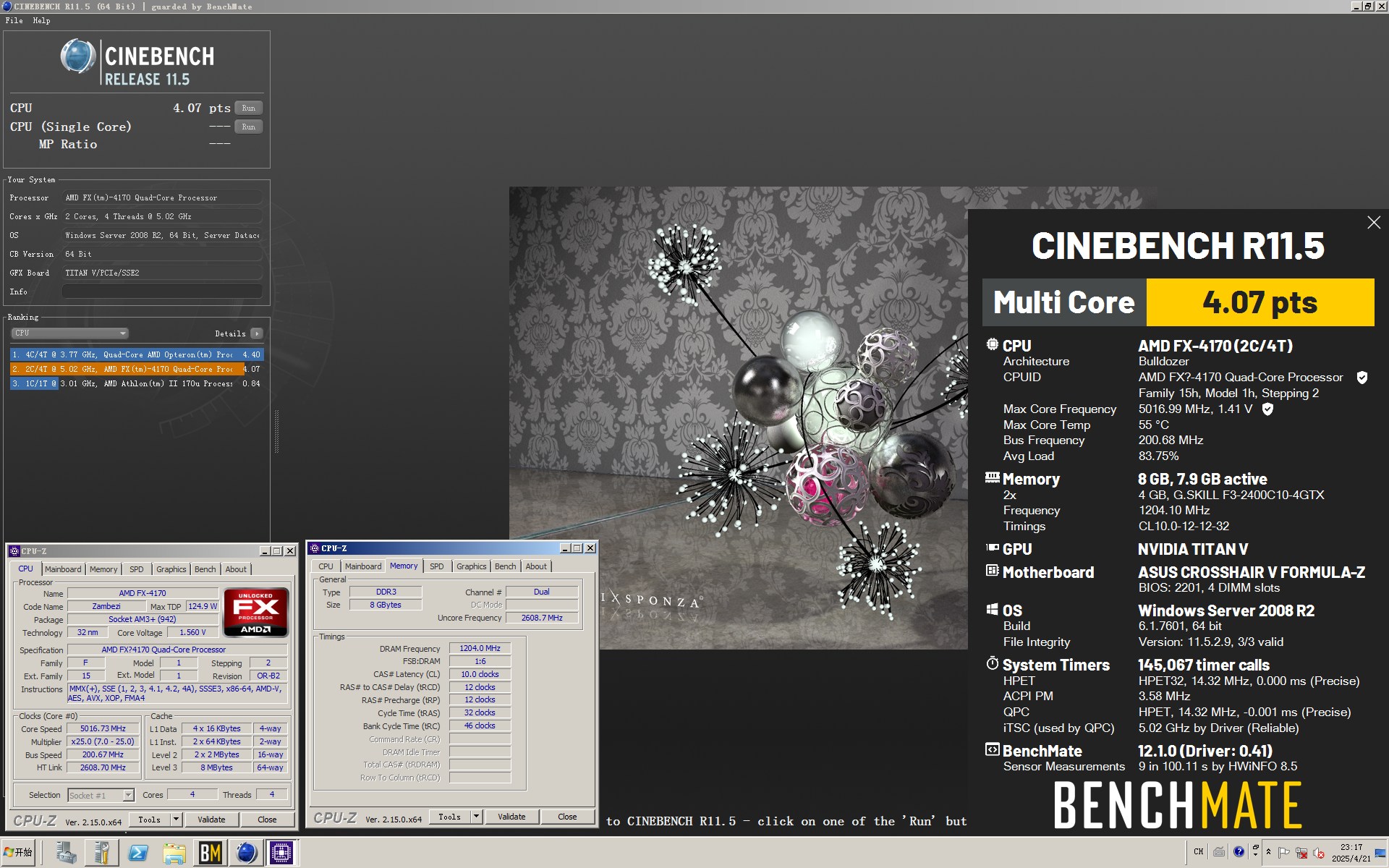Click Validate in left CPU-Z window

[x=211, y=820]
